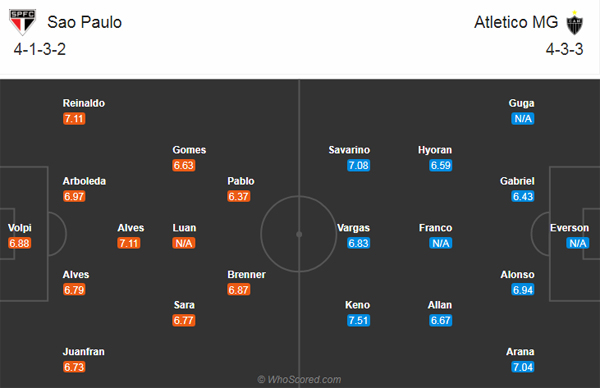Click goalkeeper name Everson
Image resolution: width=600 pixels, height=388 pixels.
click(569, 228)
